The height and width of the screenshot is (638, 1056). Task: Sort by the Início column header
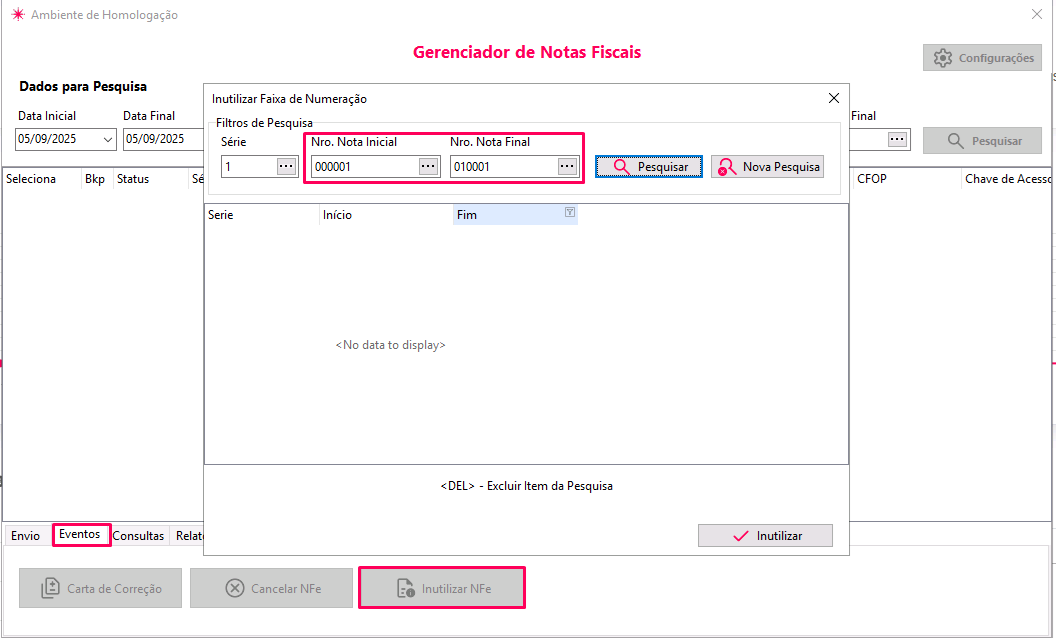[x=385, y=215]
